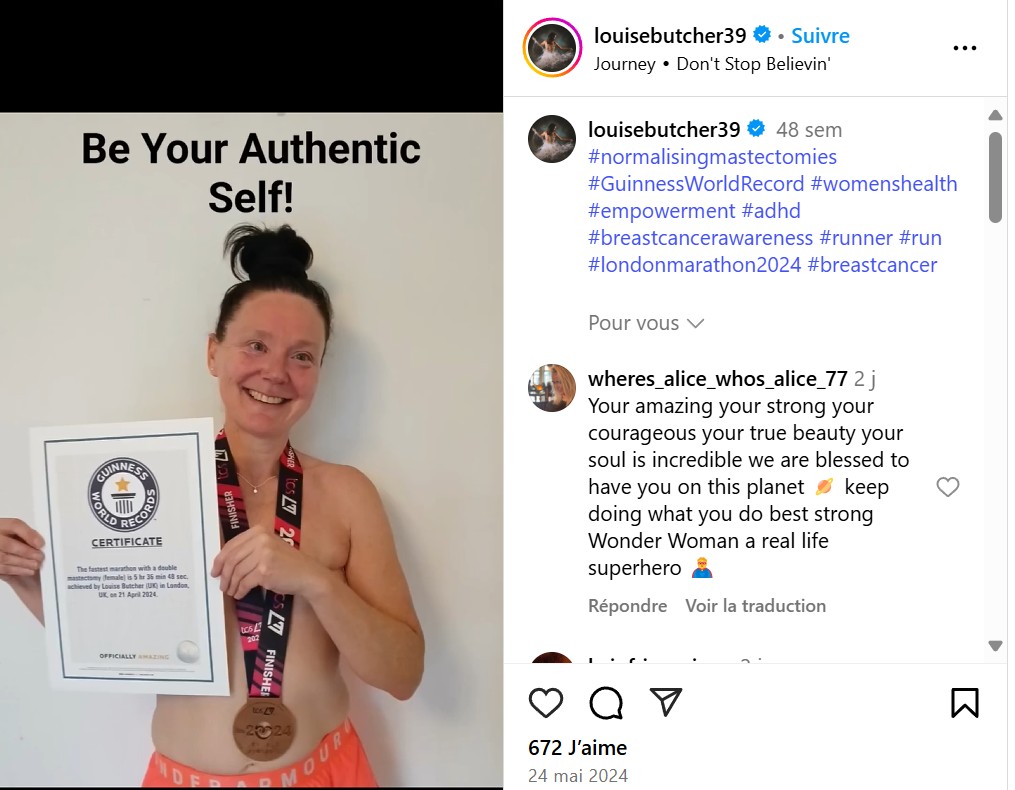Open comments with the speech bubble icon

click(x=606, y=703)
